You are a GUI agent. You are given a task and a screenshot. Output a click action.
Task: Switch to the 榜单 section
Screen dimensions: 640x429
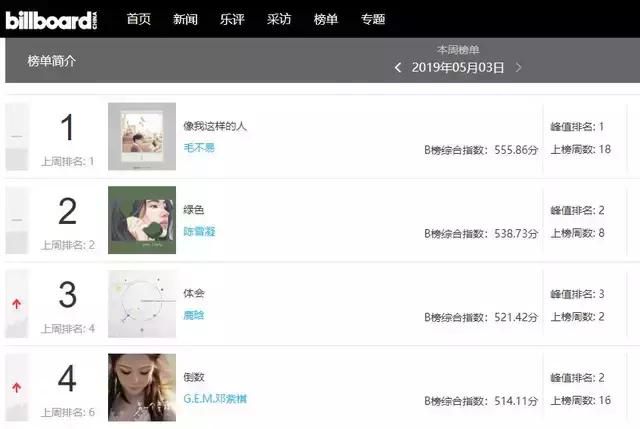(326, 19)
